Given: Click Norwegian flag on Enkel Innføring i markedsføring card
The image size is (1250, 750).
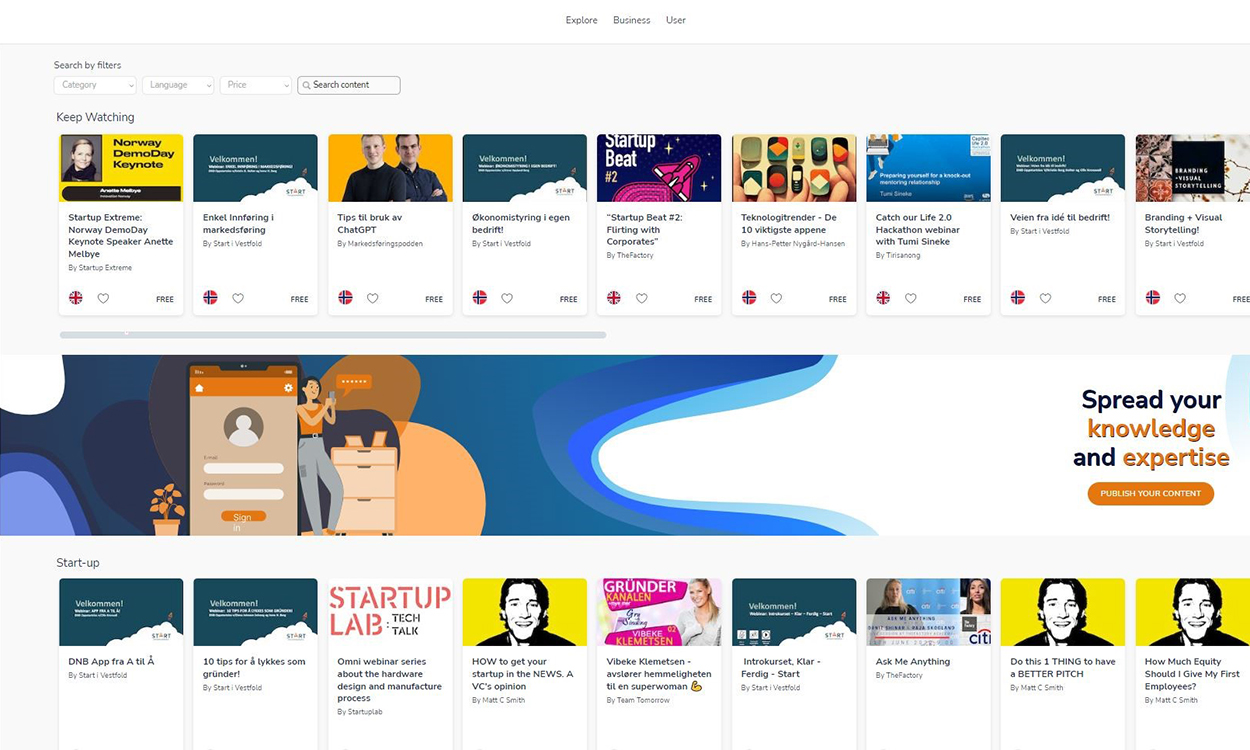Looking at the screenshot, I should click(210, 298).
